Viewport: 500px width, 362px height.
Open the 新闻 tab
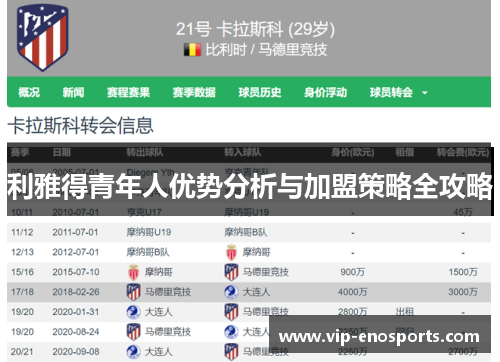click(73, 92)
